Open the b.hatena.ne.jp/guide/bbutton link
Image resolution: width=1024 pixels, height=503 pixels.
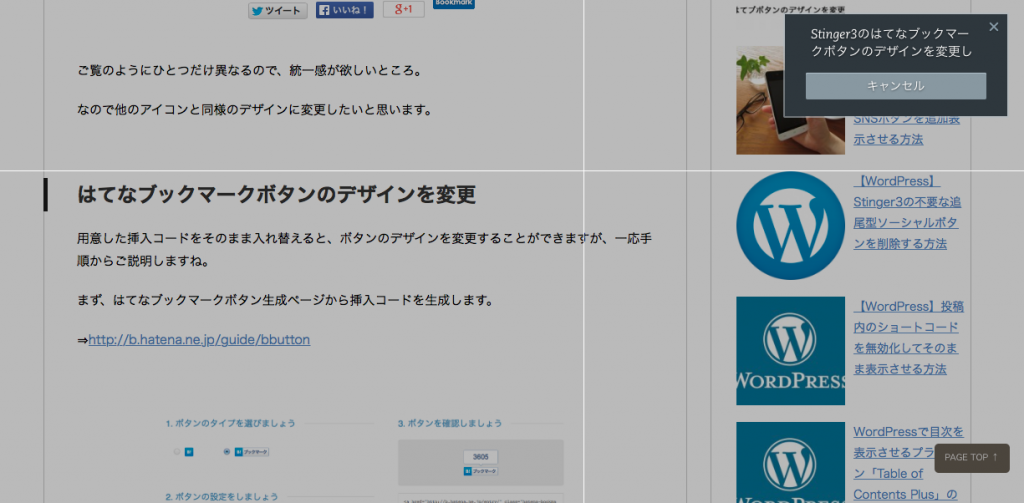point(199,340)
